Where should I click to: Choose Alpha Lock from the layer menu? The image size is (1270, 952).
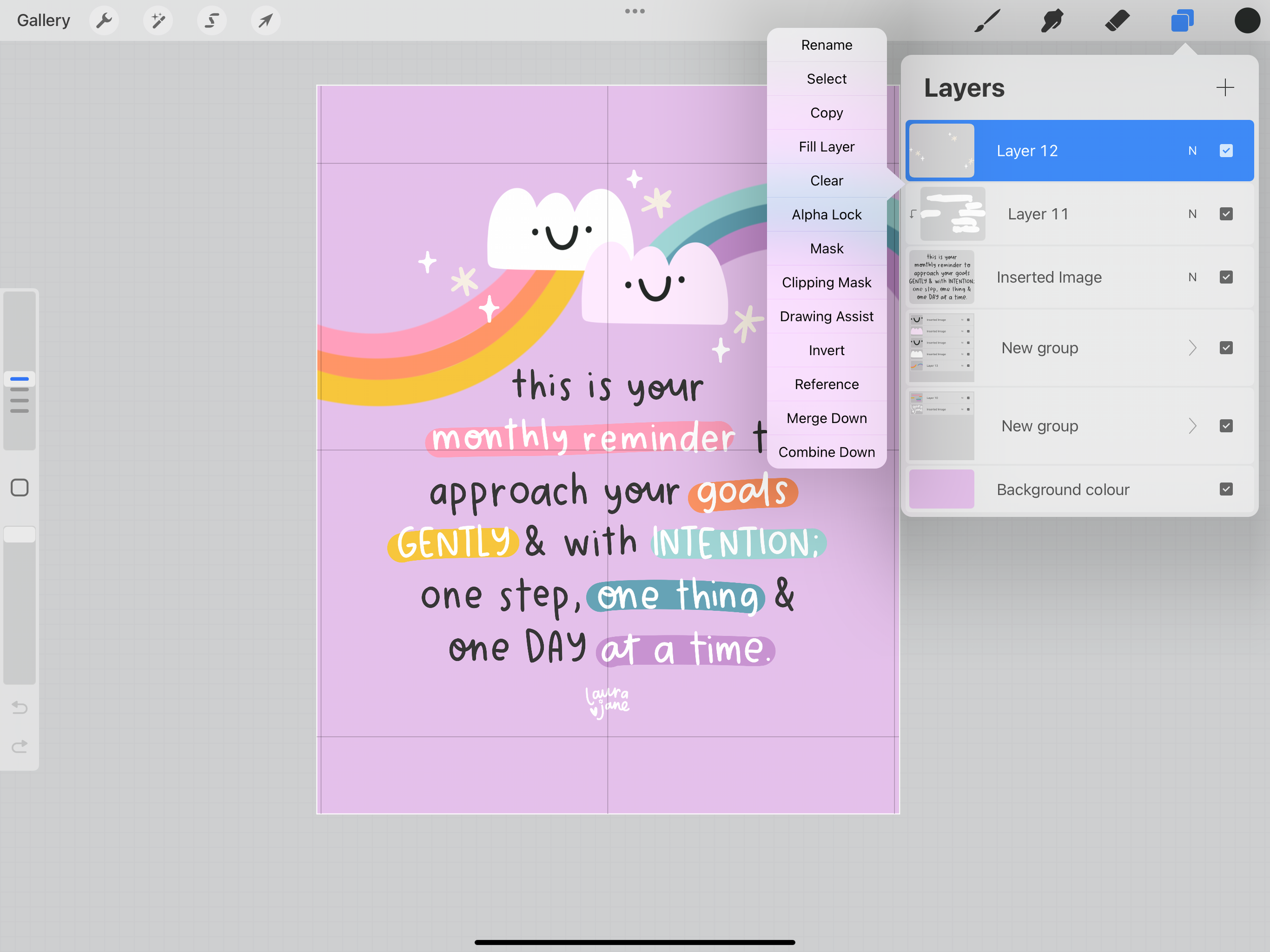coord(827,214)
